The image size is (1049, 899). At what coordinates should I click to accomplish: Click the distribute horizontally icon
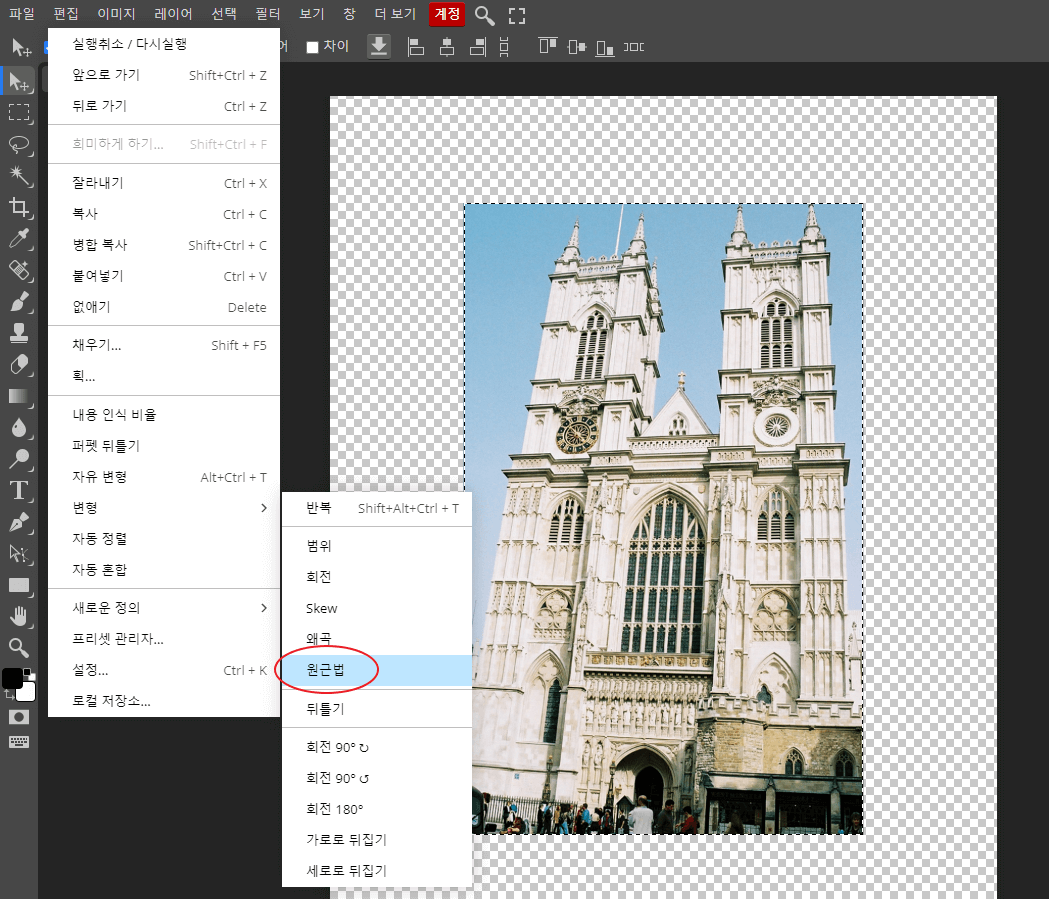634,47
